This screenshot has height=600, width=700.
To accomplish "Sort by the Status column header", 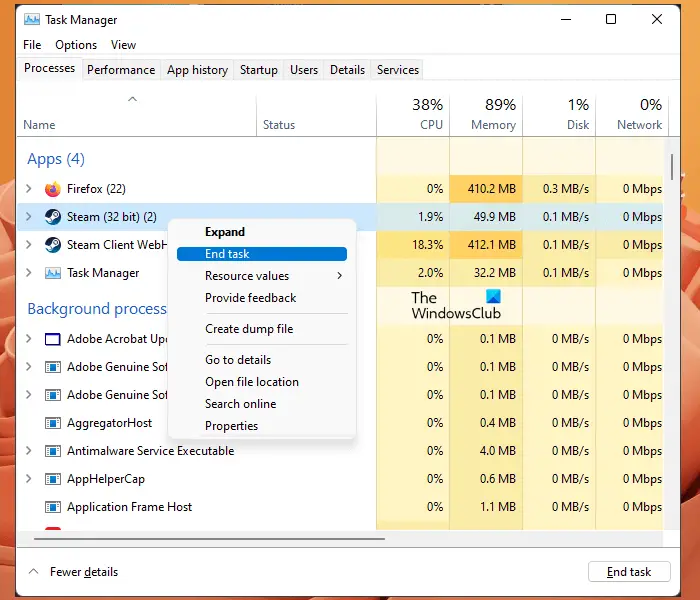I will pos(317,115).
